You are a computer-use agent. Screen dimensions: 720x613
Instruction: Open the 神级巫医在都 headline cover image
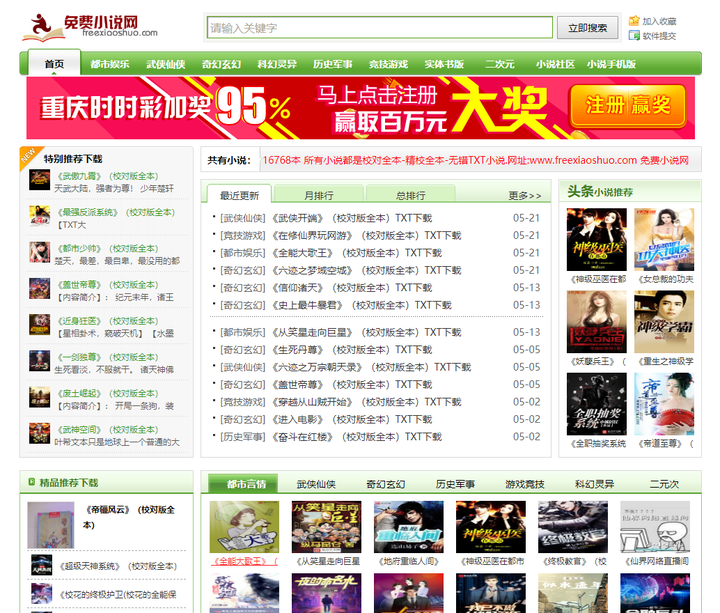[596, 239]
